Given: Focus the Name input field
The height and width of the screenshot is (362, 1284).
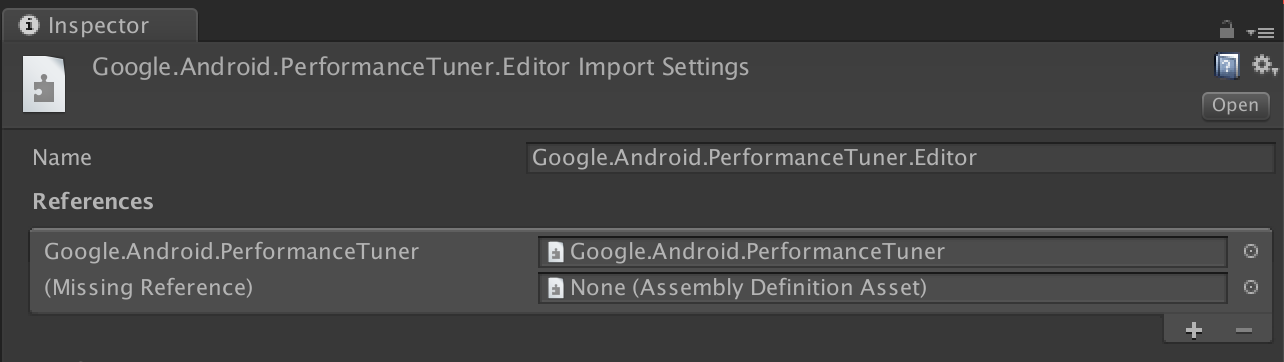Looking at the screenshot, I should [901, 158].
